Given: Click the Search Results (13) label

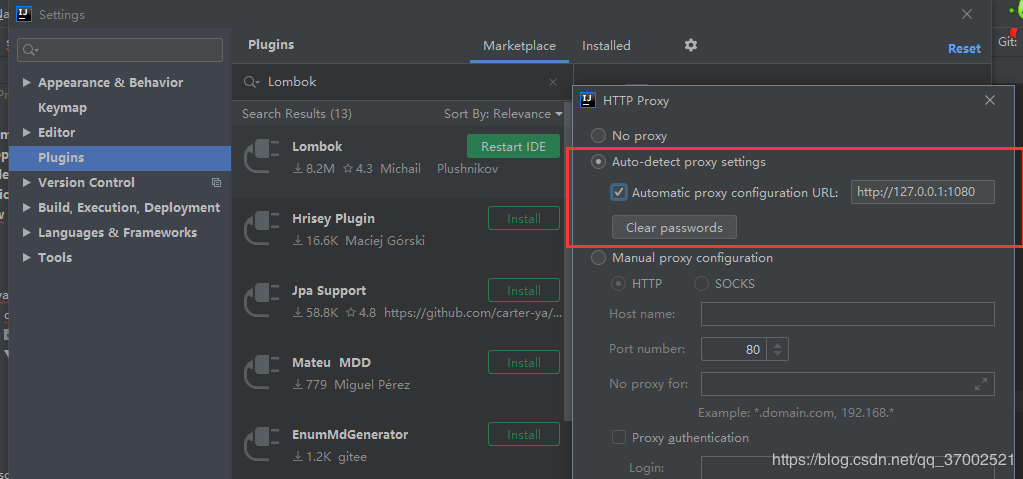Looking at the screenshot, I should 297,114.
